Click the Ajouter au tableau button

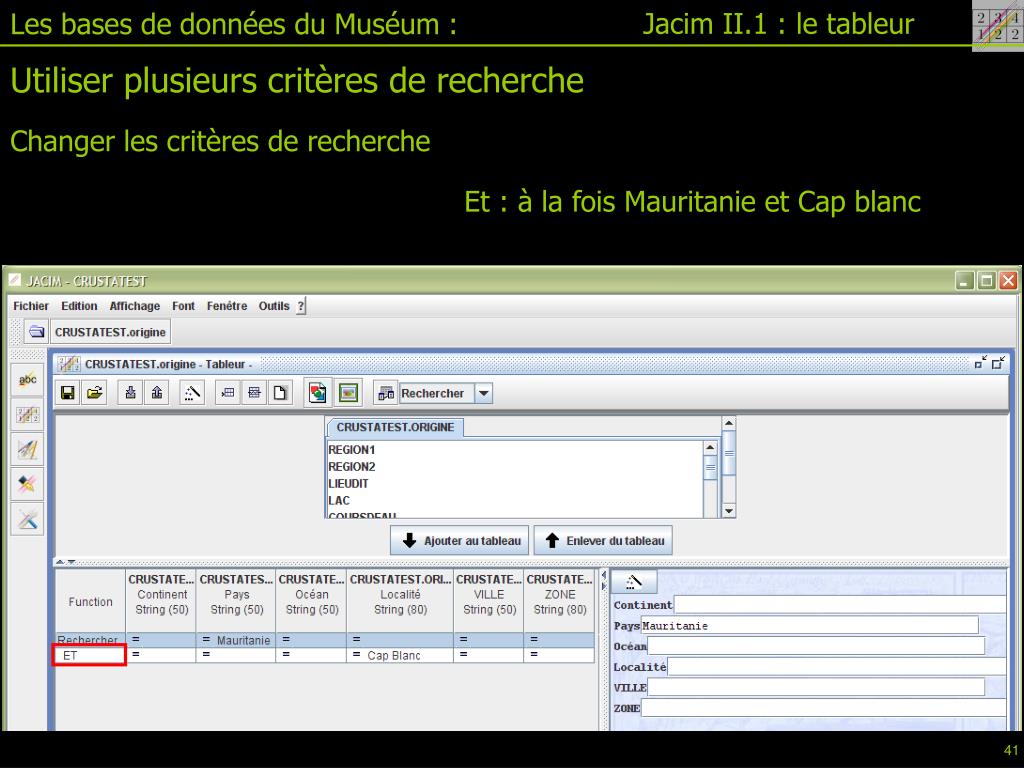[460, 541]
